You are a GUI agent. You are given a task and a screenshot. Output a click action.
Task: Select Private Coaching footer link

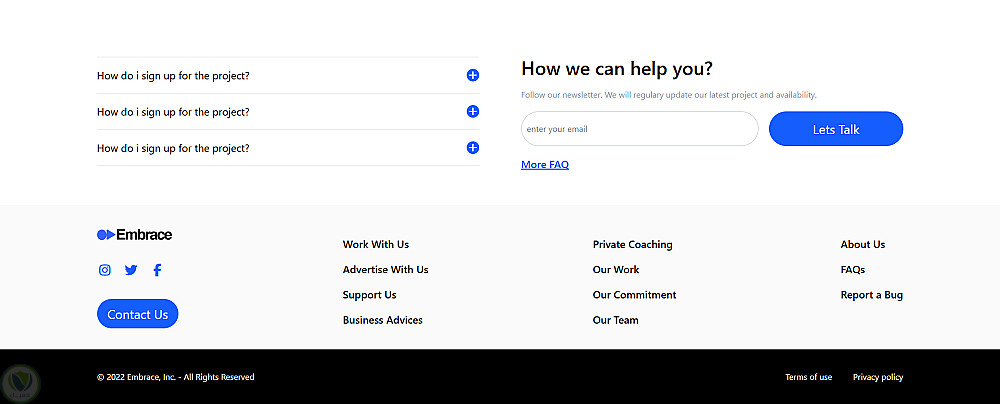pyautogui.click(x=632, y=245)
